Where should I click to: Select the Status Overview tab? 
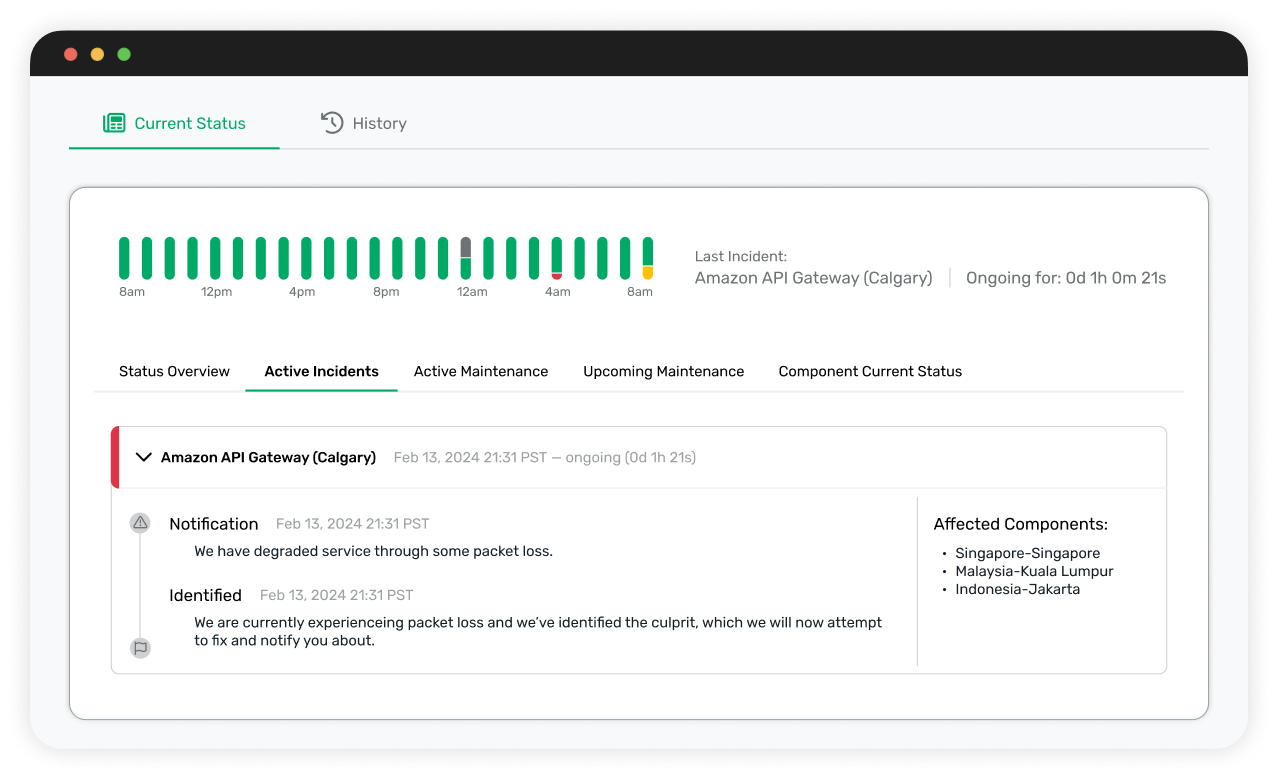tap(174, 371)
